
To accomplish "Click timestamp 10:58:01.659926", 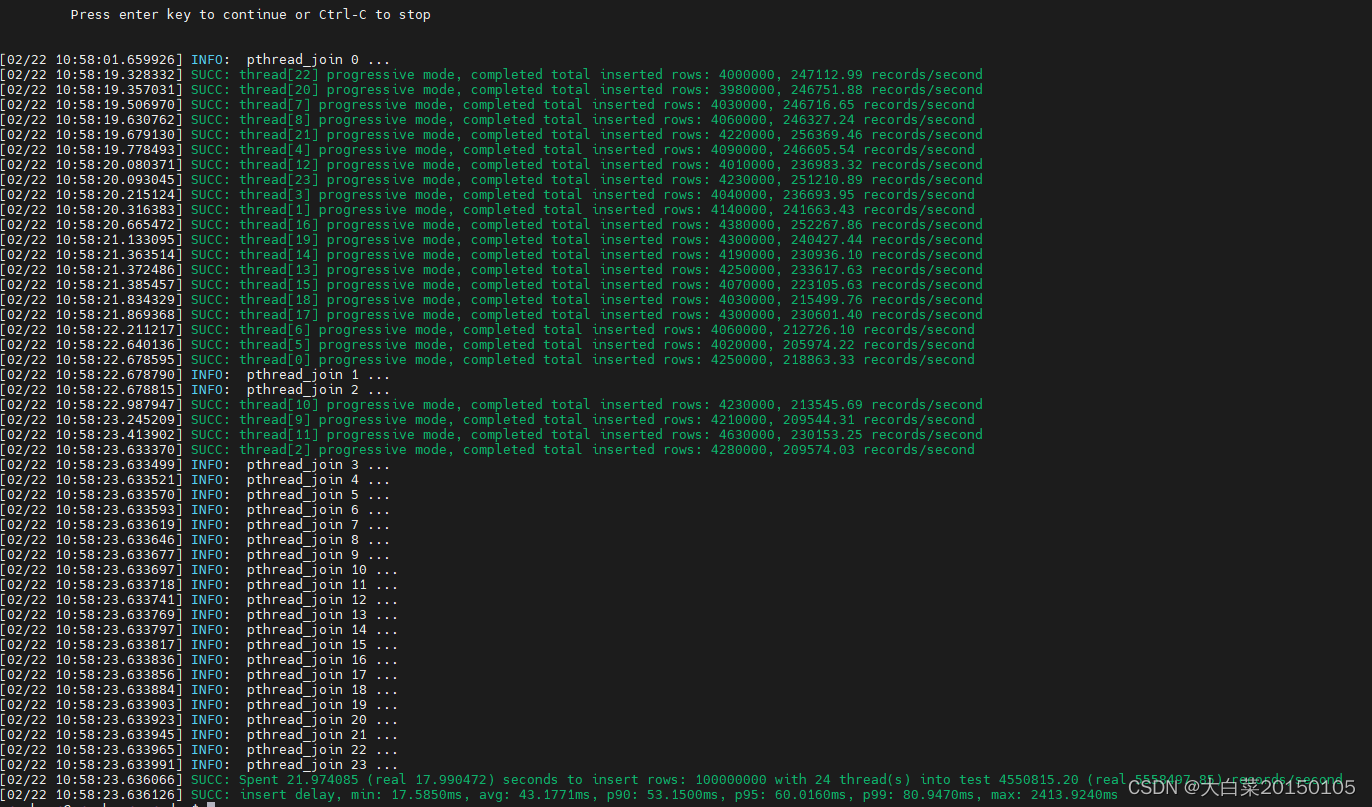I will tap(119, 60).
